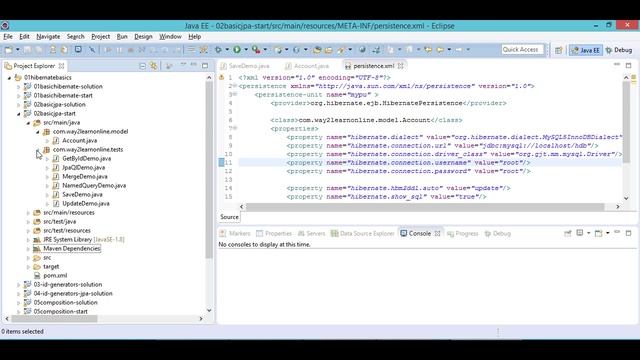Click the External Tools run icon

pos(256,50)
